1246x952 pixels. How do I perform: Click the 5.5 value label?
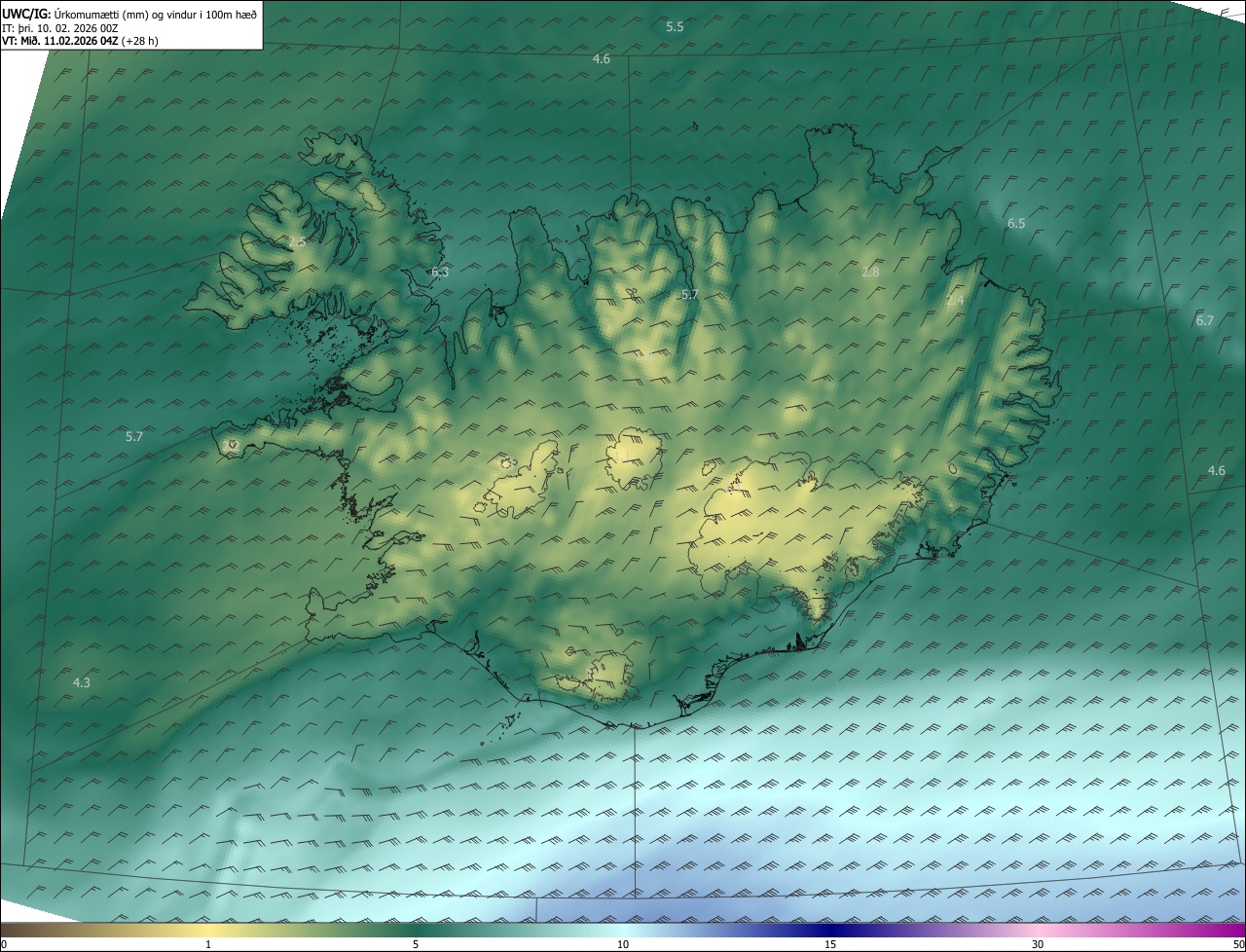coord(675,27)
